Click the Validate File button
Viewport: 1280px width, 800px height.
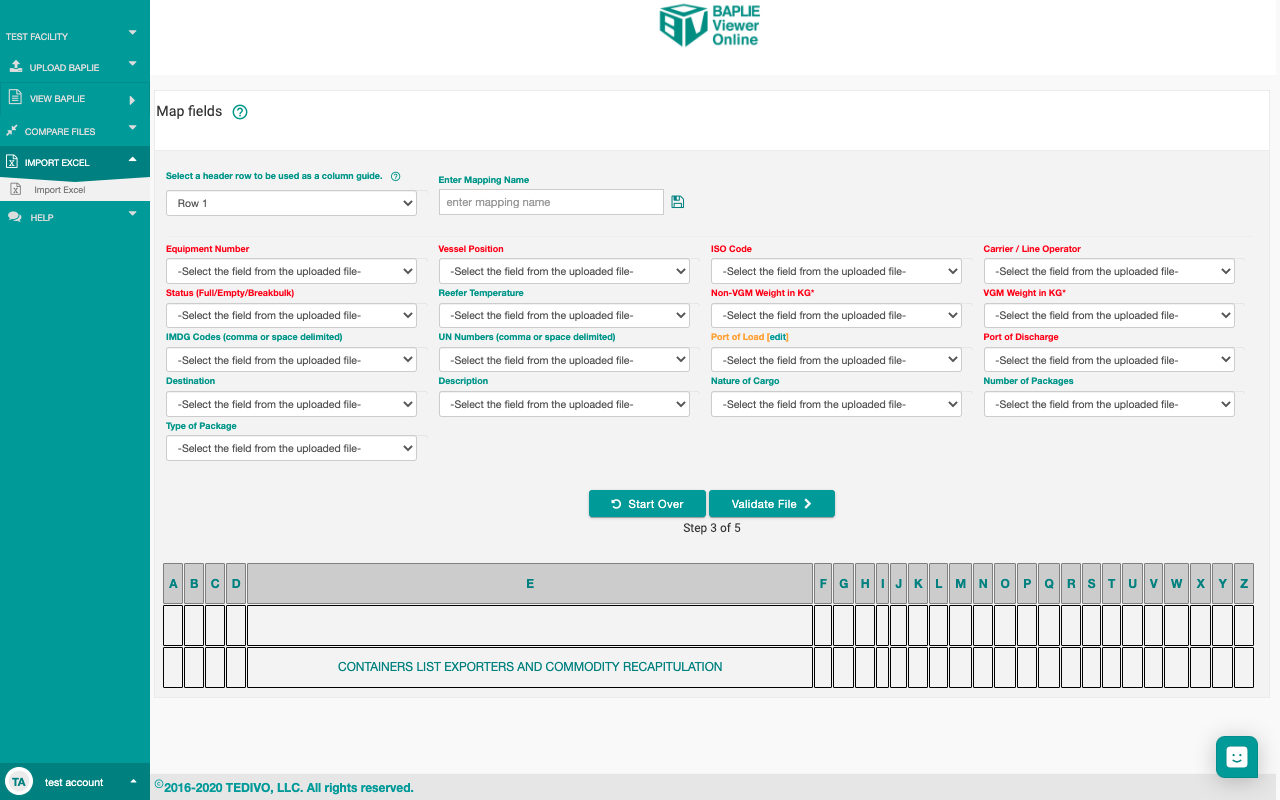(771, 504)
